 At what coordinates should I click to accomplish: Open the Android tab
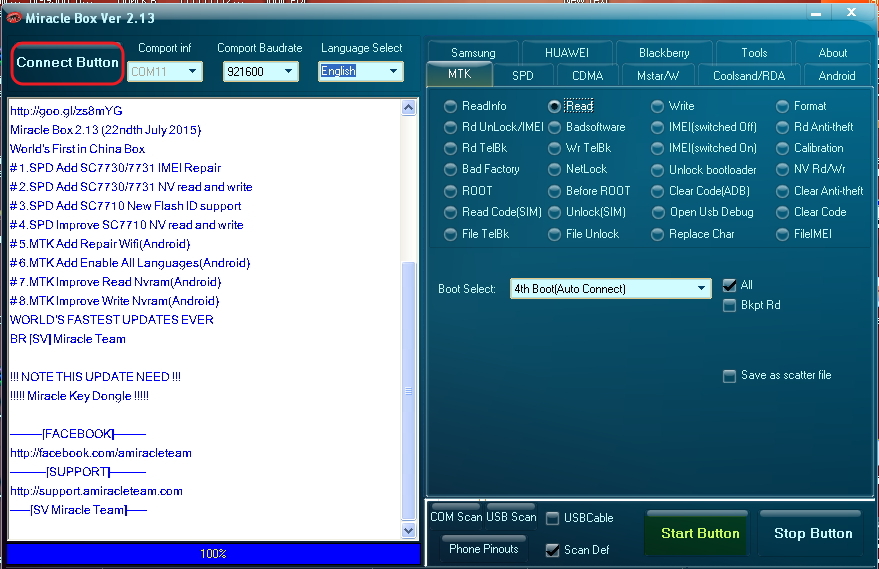tap(837, 76)
